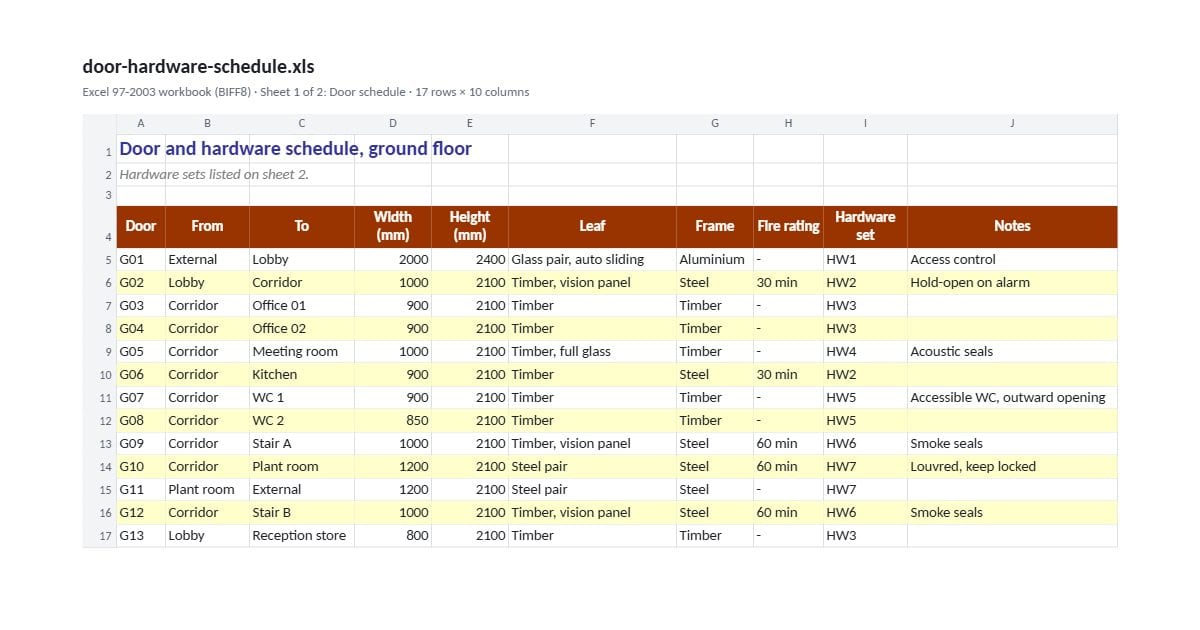
Task: Select door cell G02
Action: coord(141,283)
